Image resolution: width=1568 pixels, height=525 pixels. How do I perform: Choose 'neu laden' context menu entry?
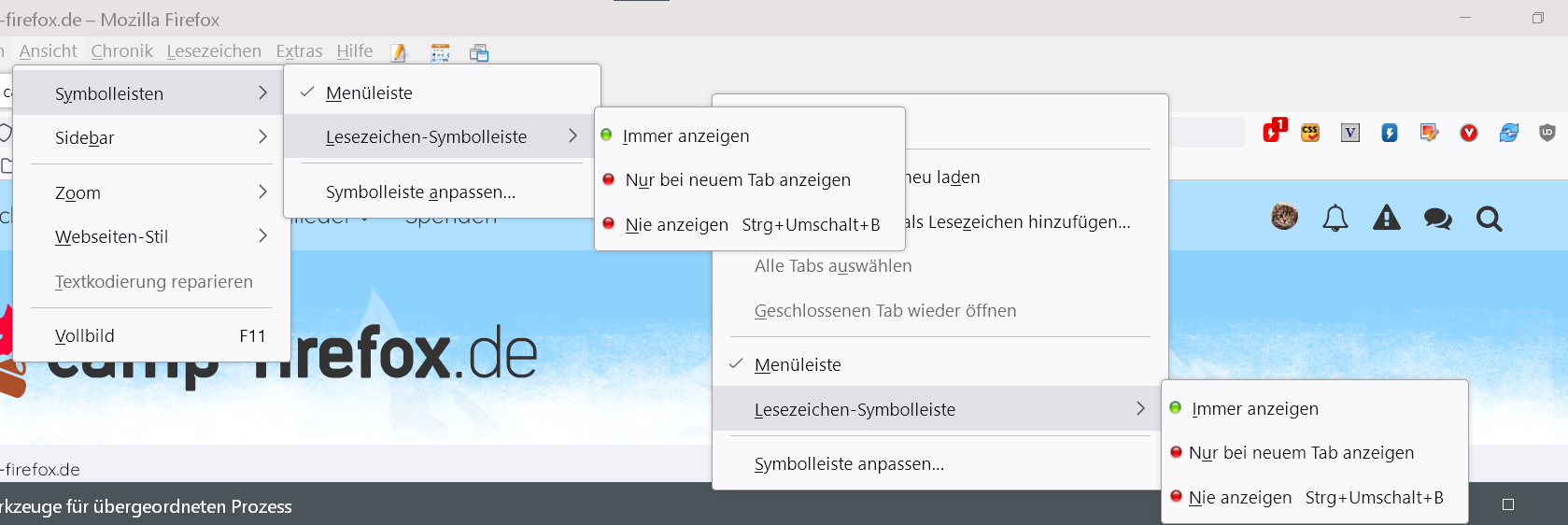pos(943,177)
